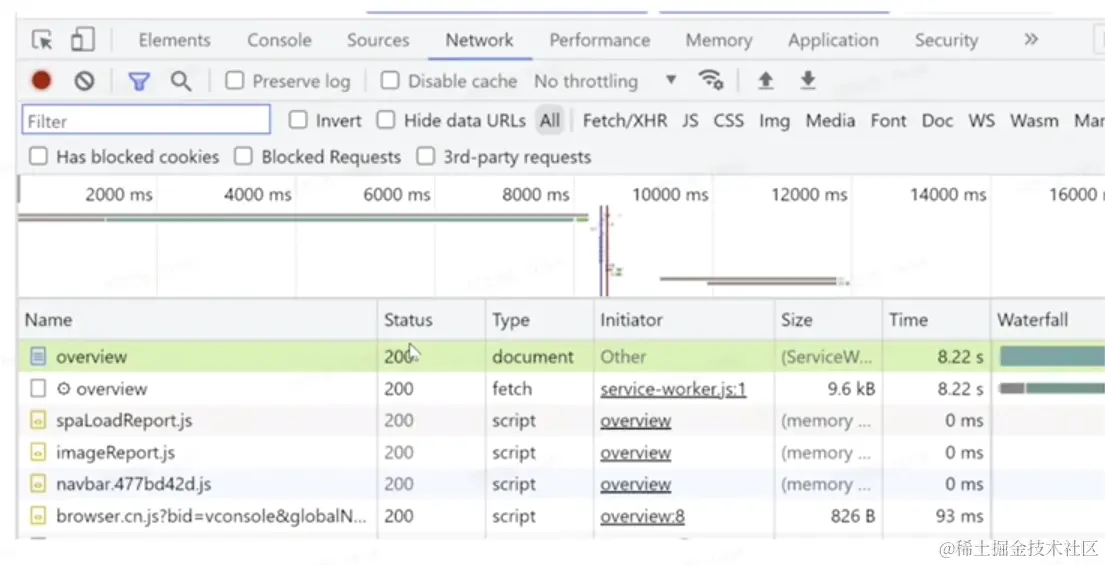Click the 10000 ms timeline overview marker
This screenshot has width=1105, height=565.
click(670, 195)
